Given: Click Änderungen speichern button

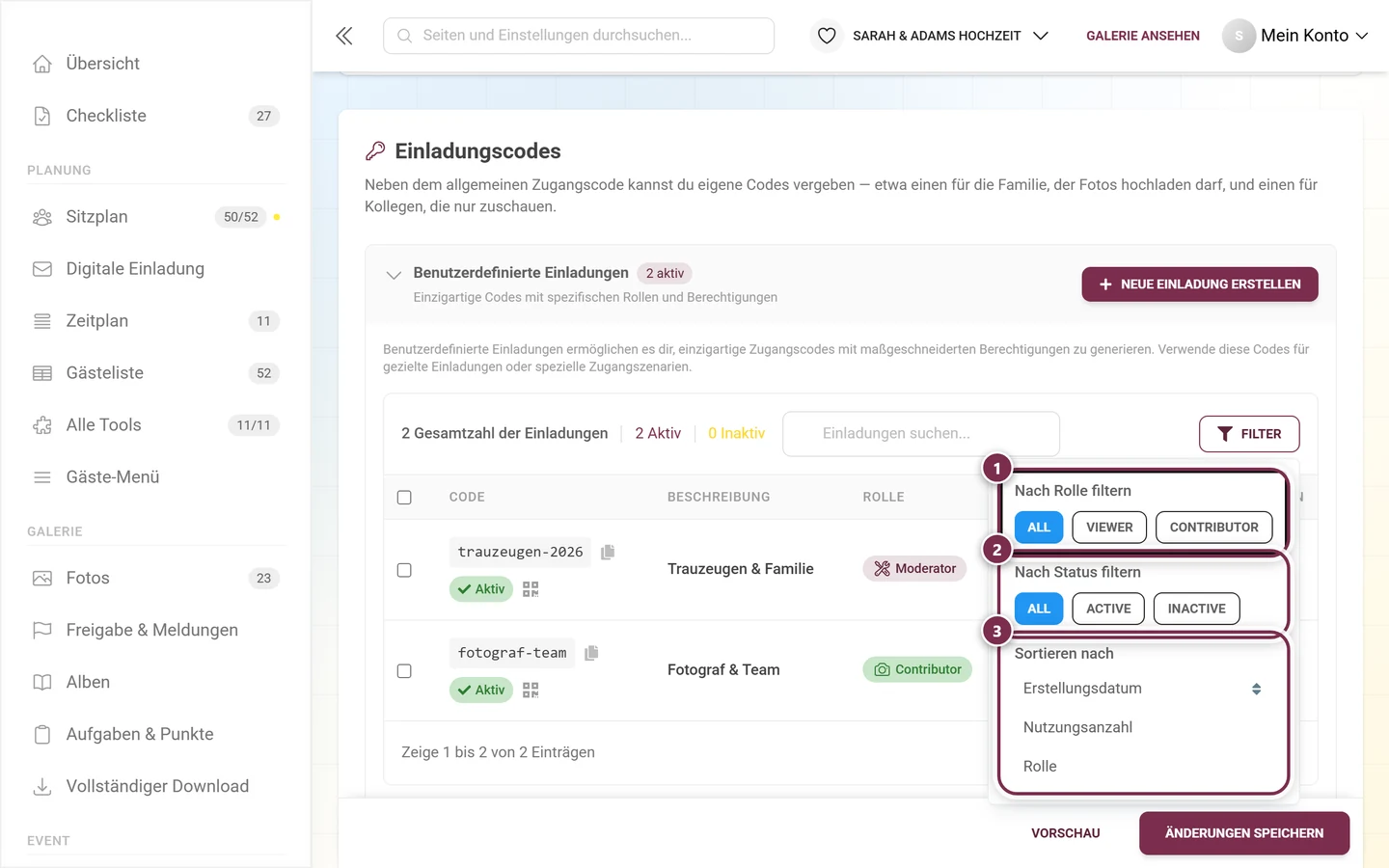Looking at the screenshot, I should tap(1244, 833).
